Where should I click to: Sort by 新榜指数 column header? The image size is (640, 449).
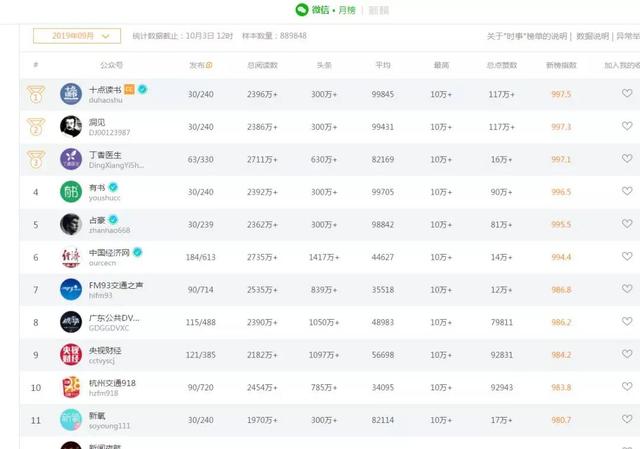[561, 65]
